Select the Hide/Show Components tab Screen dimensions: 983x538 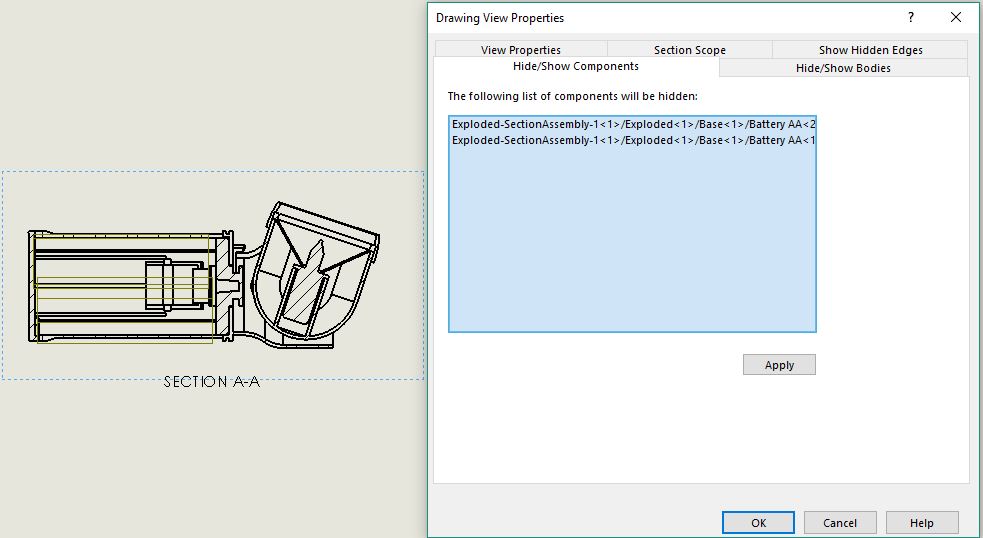[575, 67]
